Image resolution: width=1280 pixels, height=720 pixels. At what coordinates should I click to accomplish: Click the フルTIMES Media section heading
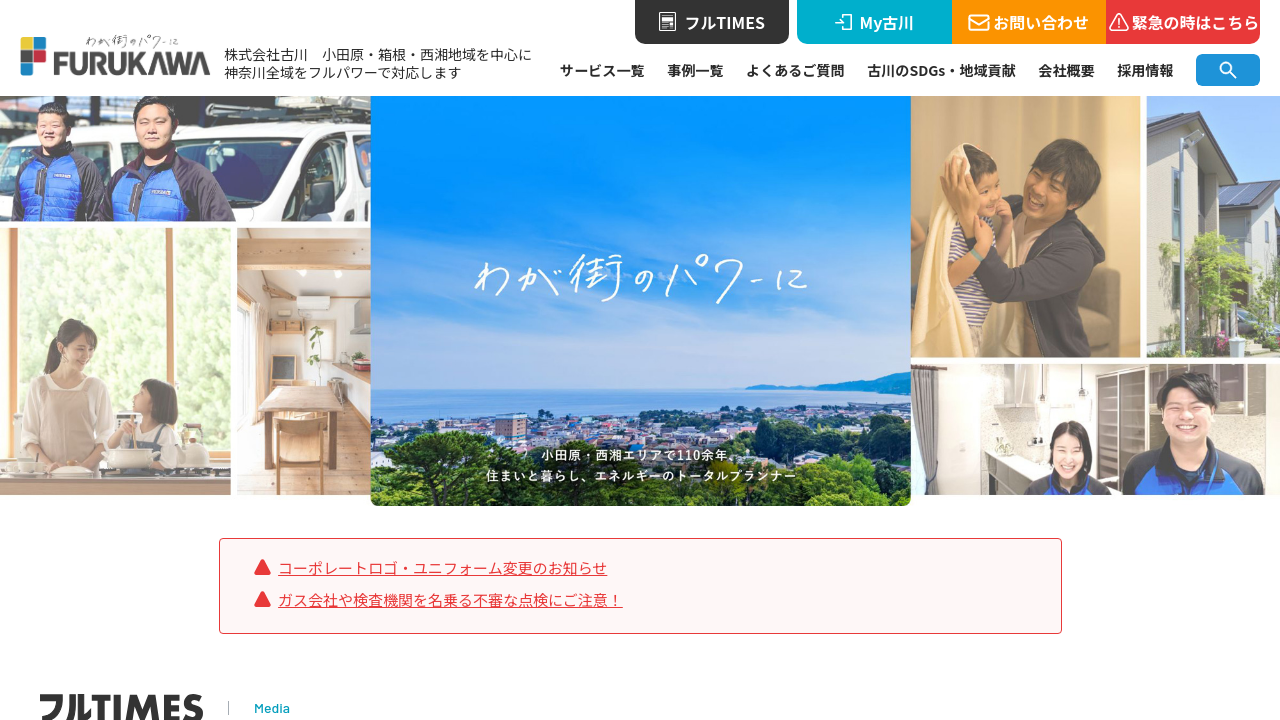[121, 707]
